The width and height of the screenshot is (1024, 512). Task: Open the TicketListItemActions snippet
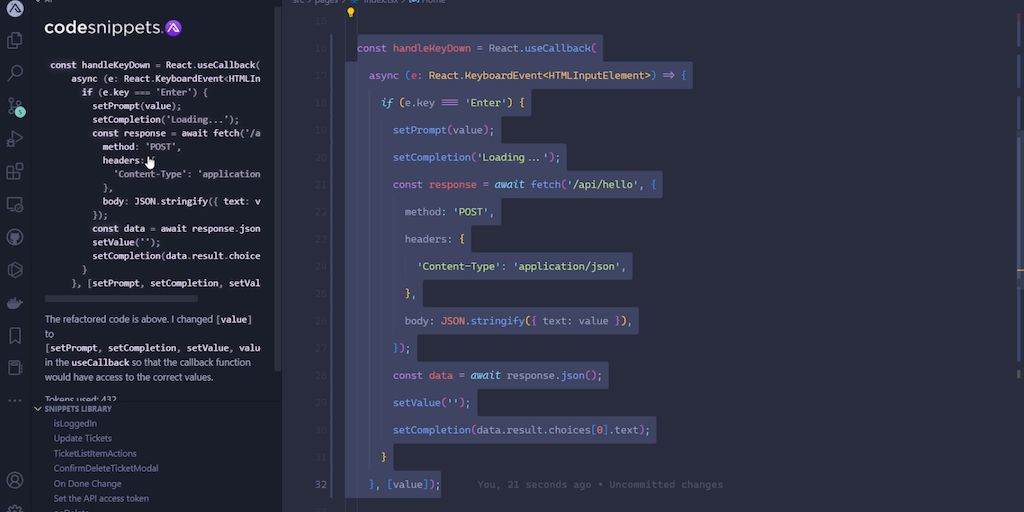95,453
